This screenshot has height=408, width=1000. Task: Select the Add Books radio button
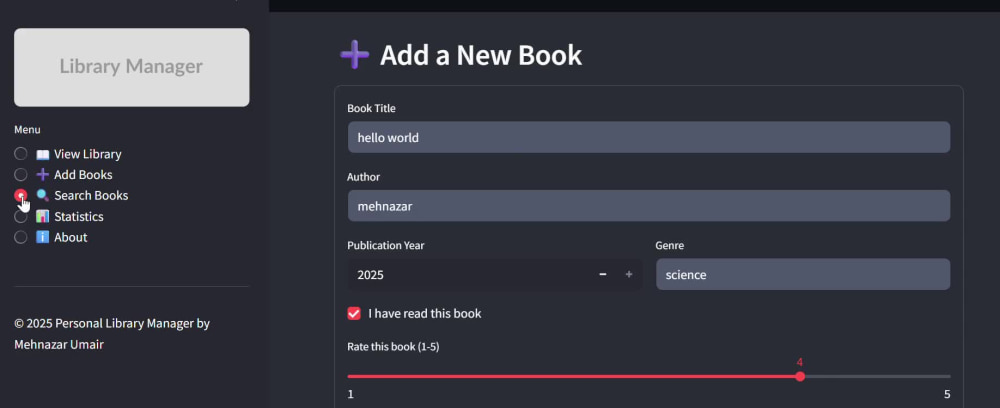tap(21, 175)
